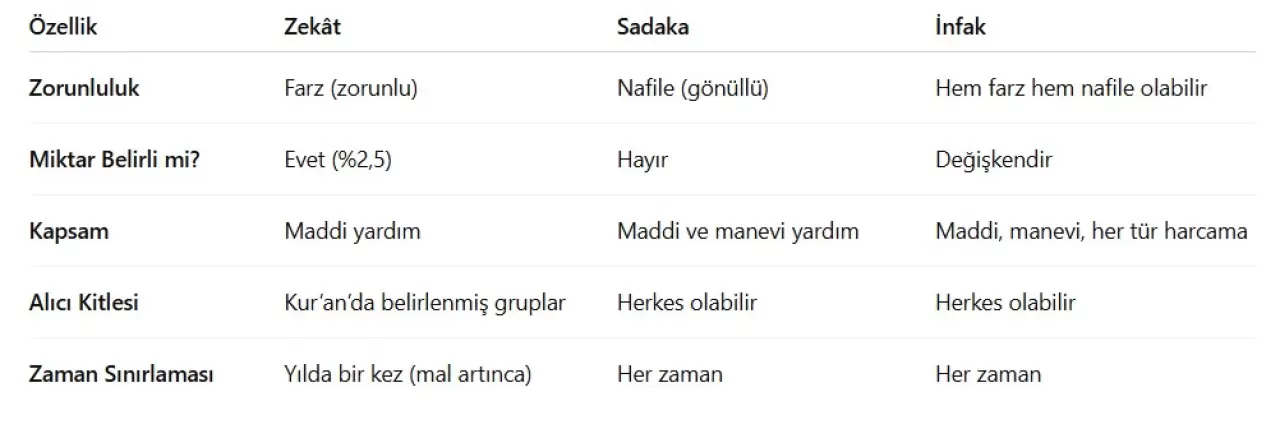Screen dimensions: 1280x438
Task: Click the İnfak column header
Action: [960, 27]
